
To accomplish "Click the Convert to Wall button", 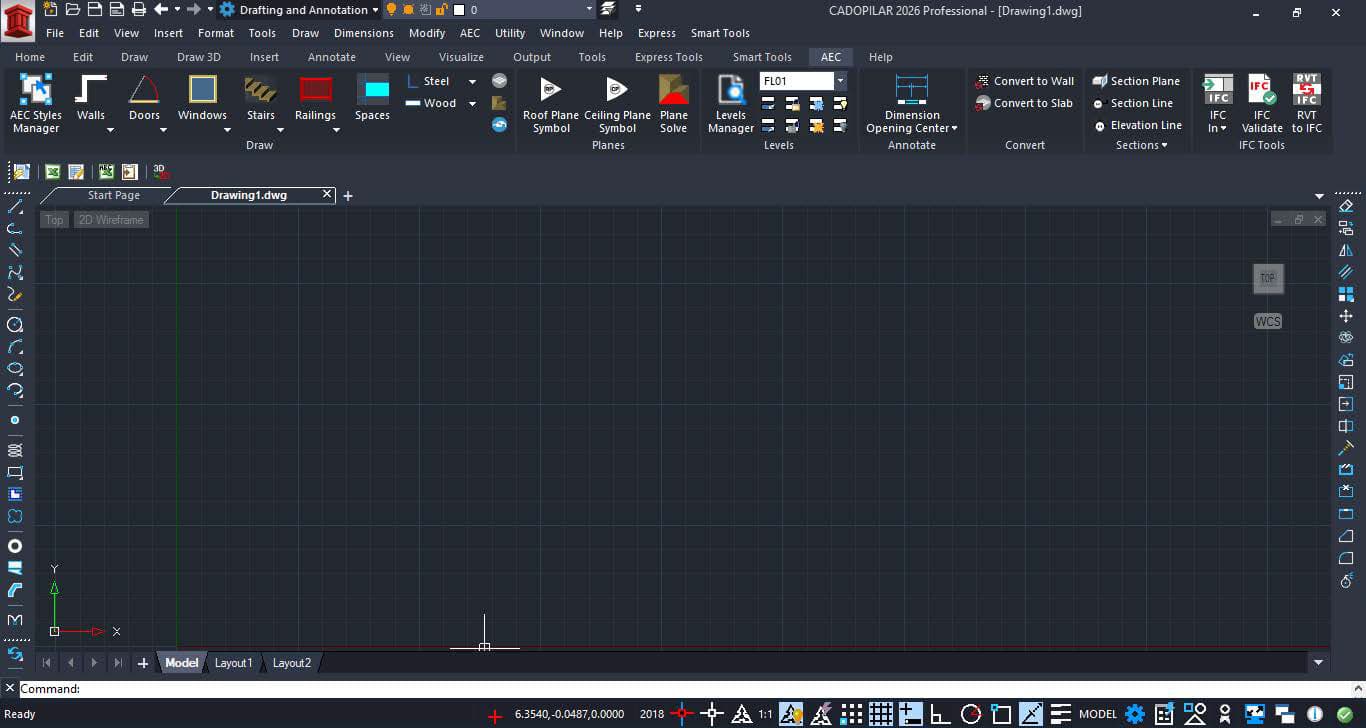I will coord(1025,81).
